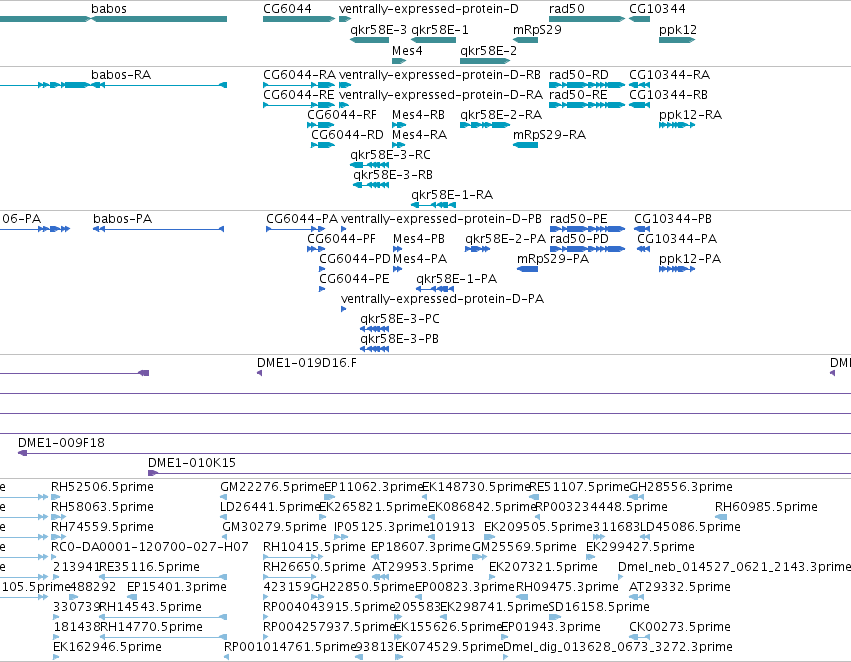Click the ventrally-expressed-protein-D-RB transcript label
Image resolution: width=851 pixels, height=662 pixels.
coord(440,74)
